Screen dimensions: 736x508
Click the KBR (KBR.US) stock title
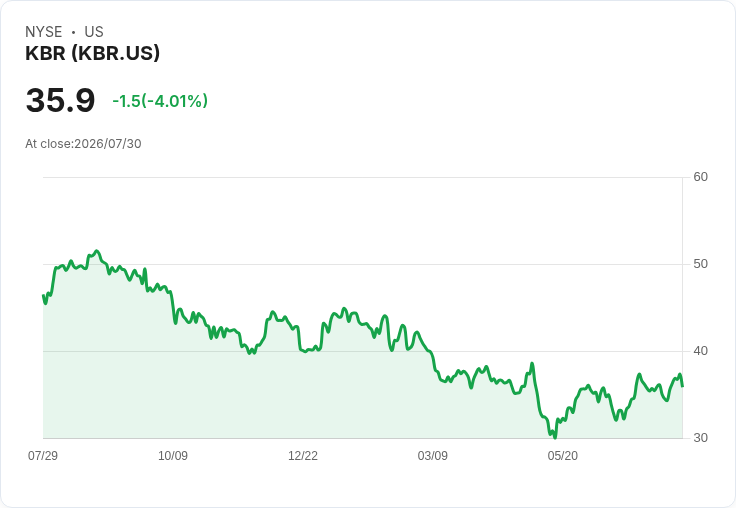tap(92, 53)
